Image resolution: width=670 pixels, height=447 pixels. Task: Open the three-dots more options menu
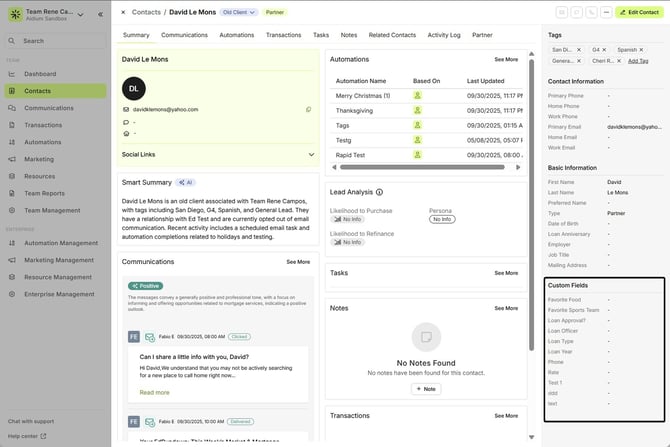[x=607, y=12]
